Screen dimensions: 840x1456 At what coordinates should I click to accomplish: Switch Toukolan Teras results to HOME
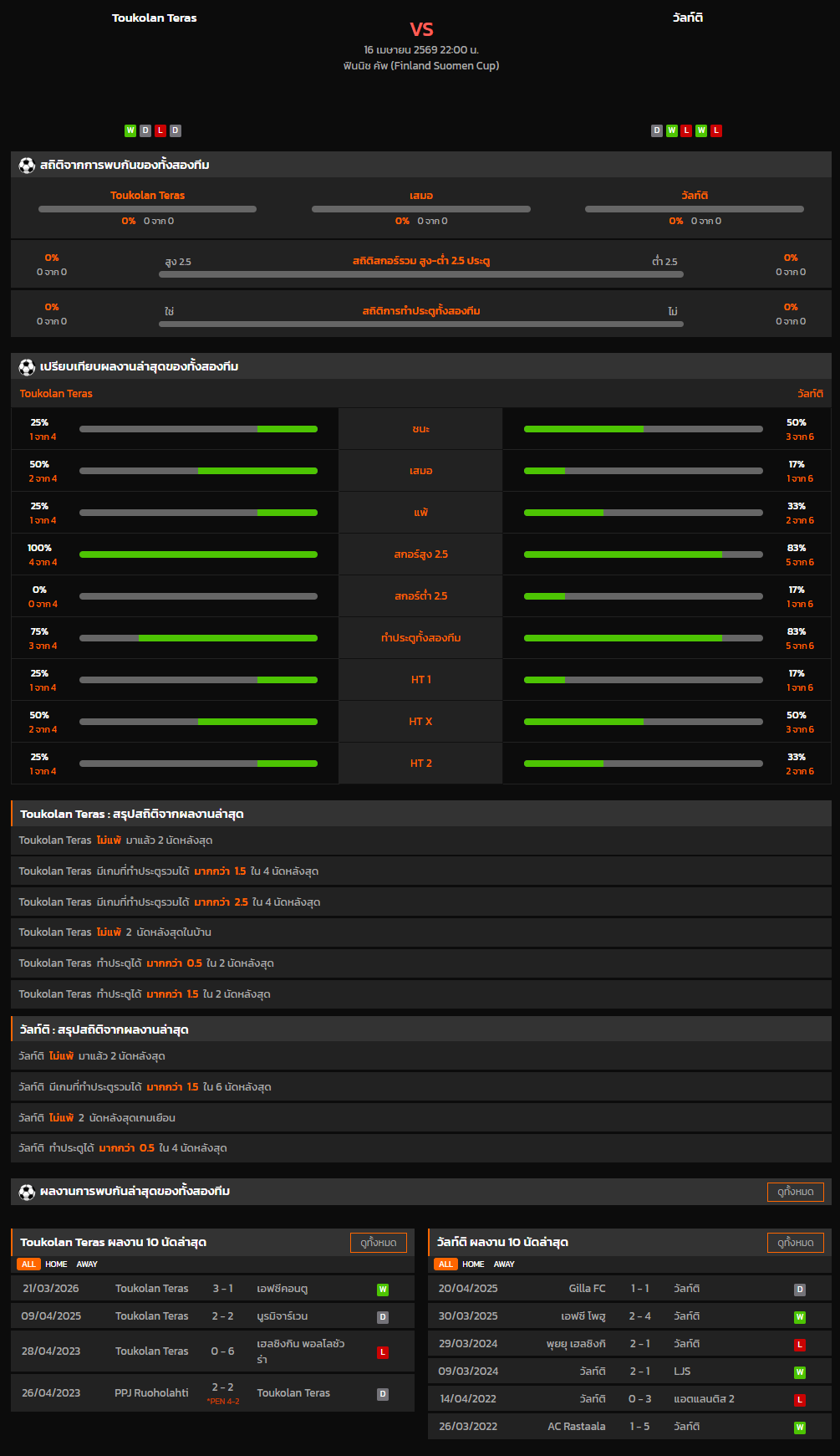click(x=56, y=1264)
